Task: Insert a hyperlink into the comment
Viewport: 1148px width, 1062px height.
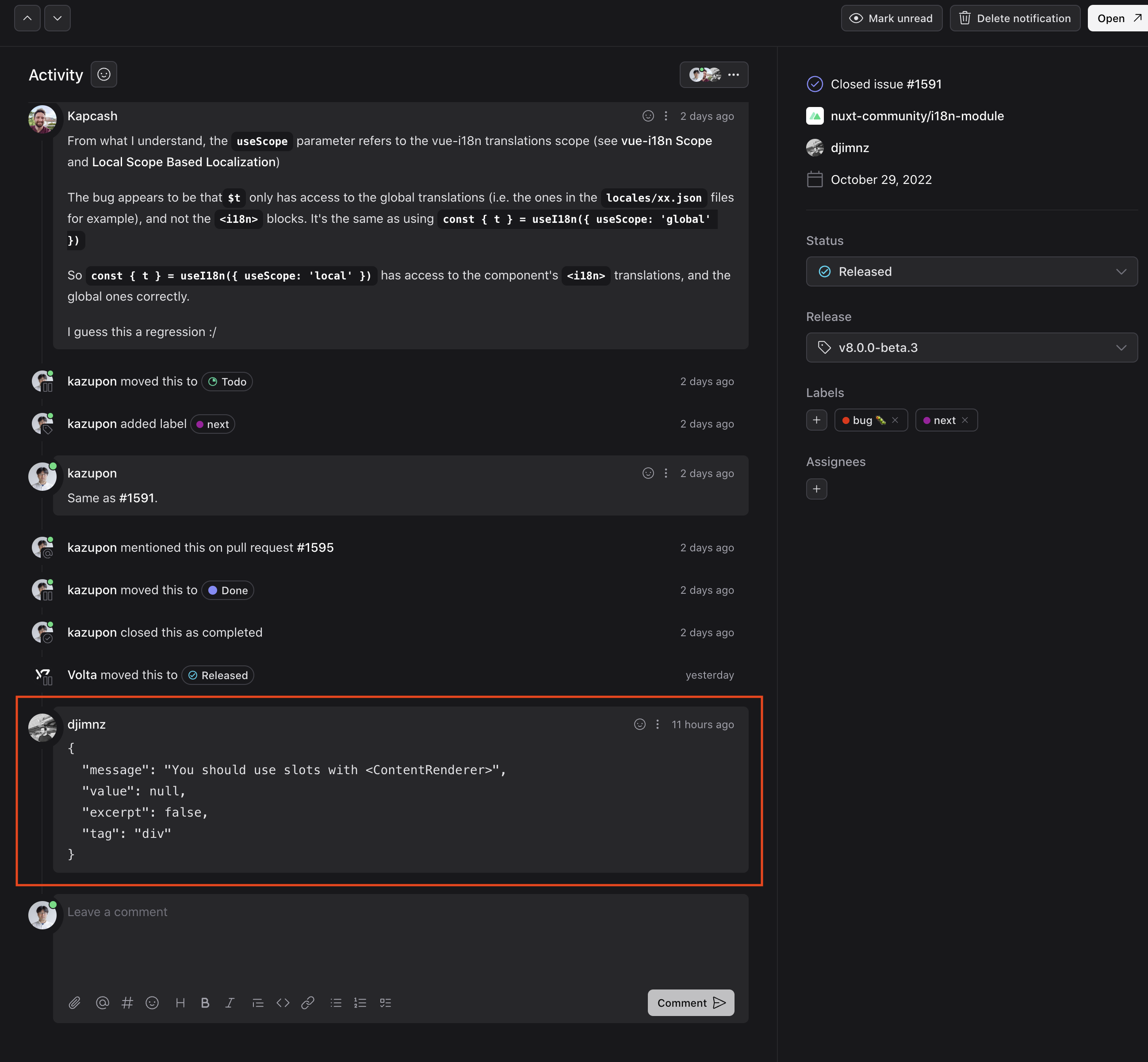Action: coord(308,1002)
